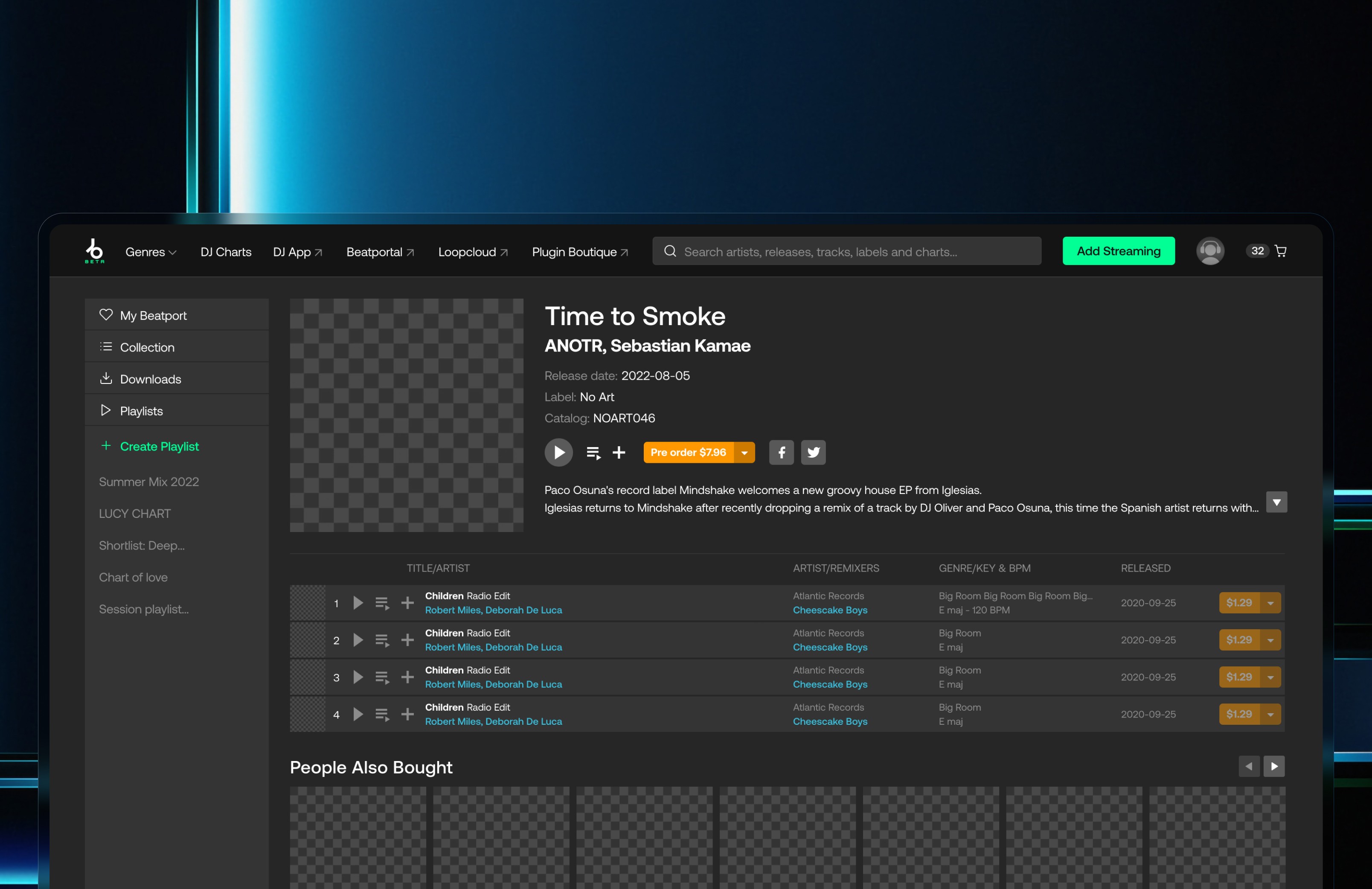
Task: Add Time to Smoke release to playlist
Action: click(619, 453)
